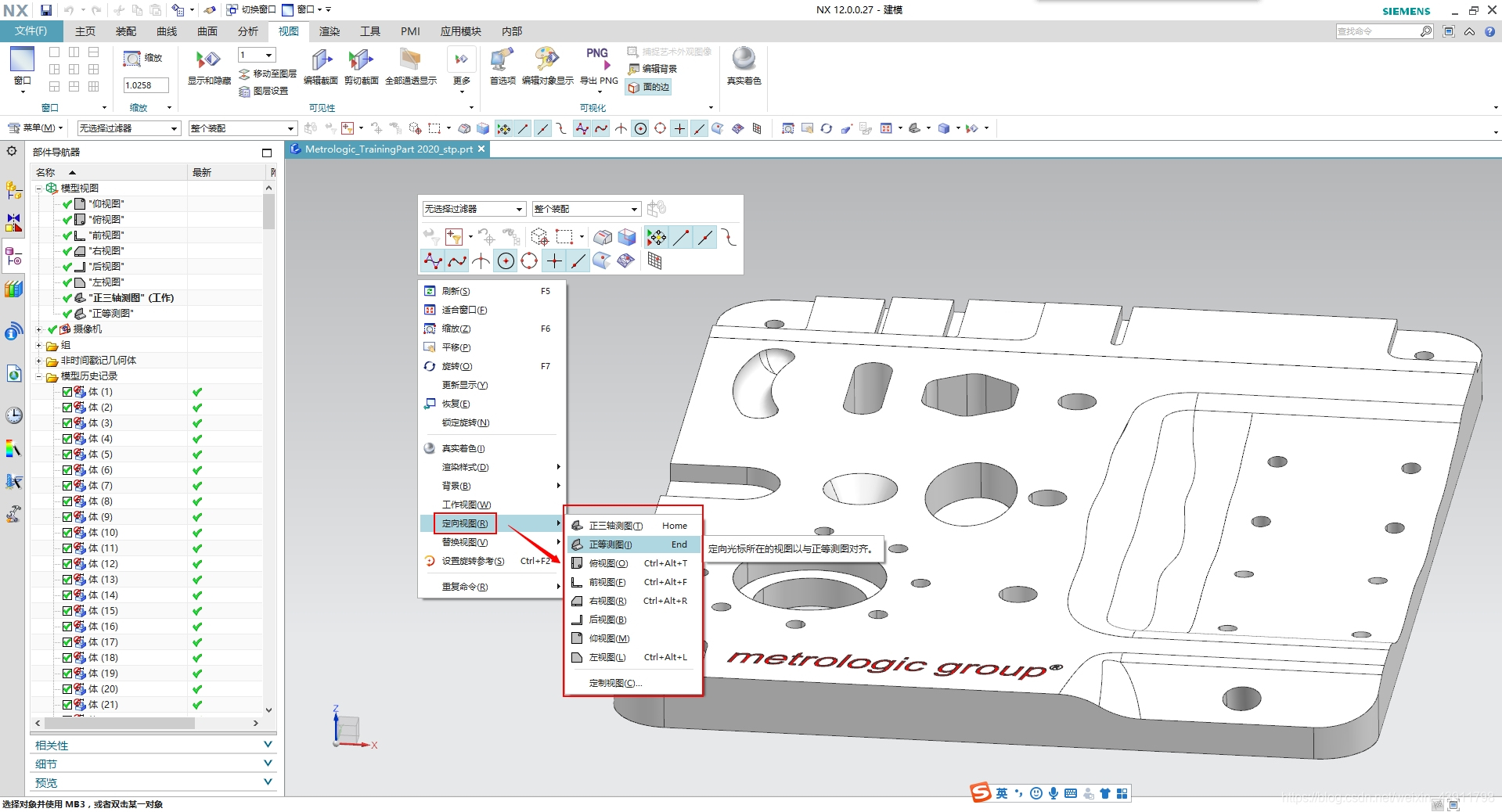Switch to the 装配 ribbon tab
The image size is (1502, 812).
(x=126, y=31)
